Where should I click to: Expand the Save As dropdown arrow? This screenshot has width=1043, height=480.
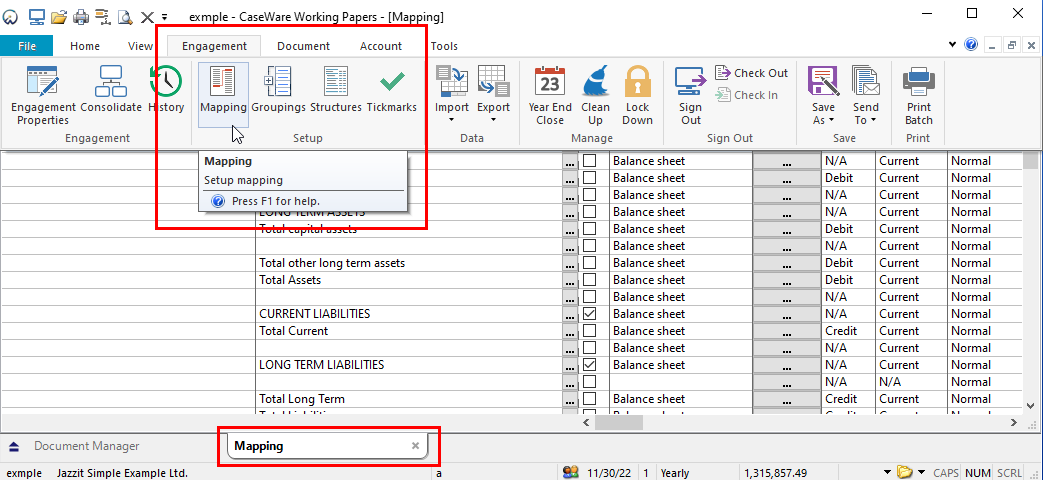(x=831, y=120)
